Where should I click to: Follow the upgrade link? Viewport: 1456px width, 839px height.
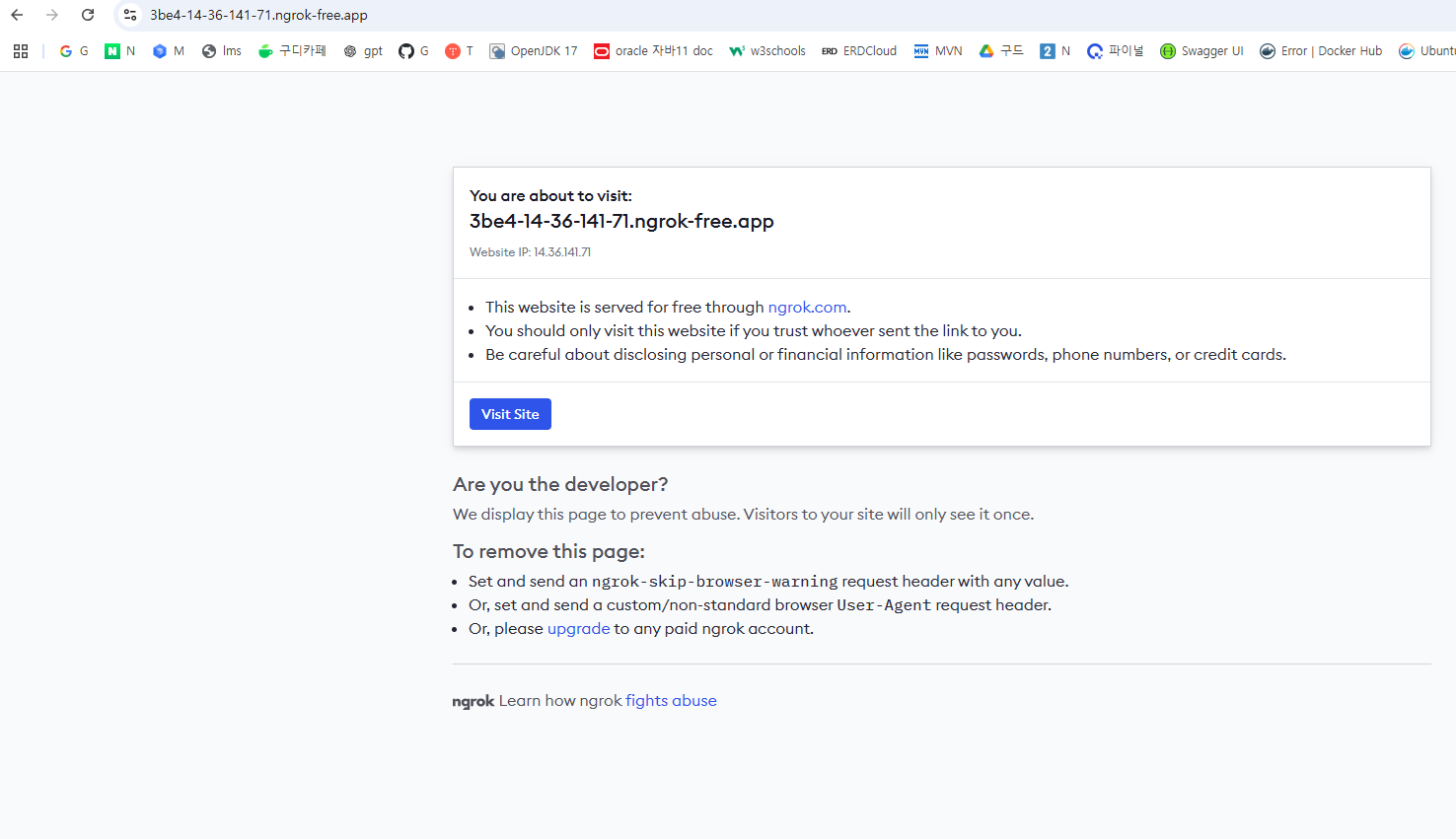click(579, 629)
